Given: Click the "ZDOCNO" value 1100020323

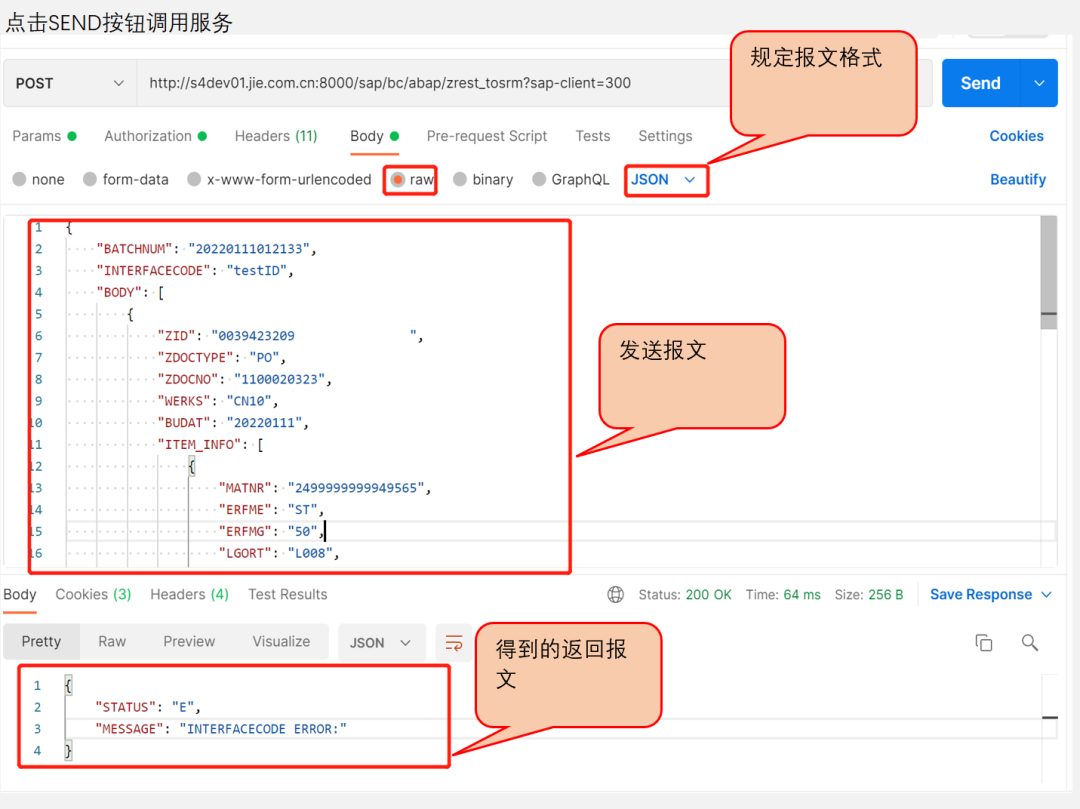Looking at the screenshot, I should click(279, 379).
